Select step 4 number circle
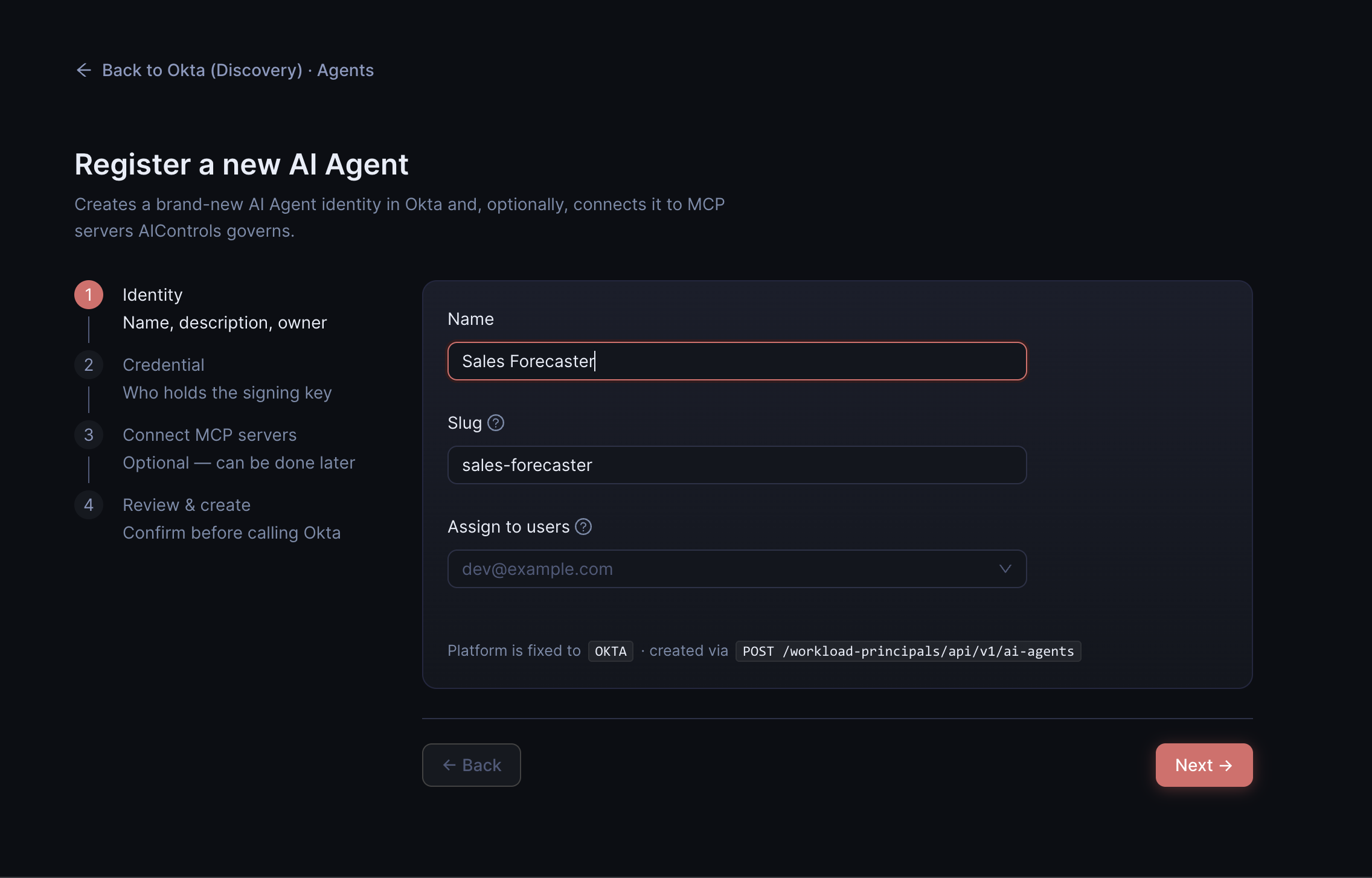Screen dimensions: 1372x878 coord(89,505)
